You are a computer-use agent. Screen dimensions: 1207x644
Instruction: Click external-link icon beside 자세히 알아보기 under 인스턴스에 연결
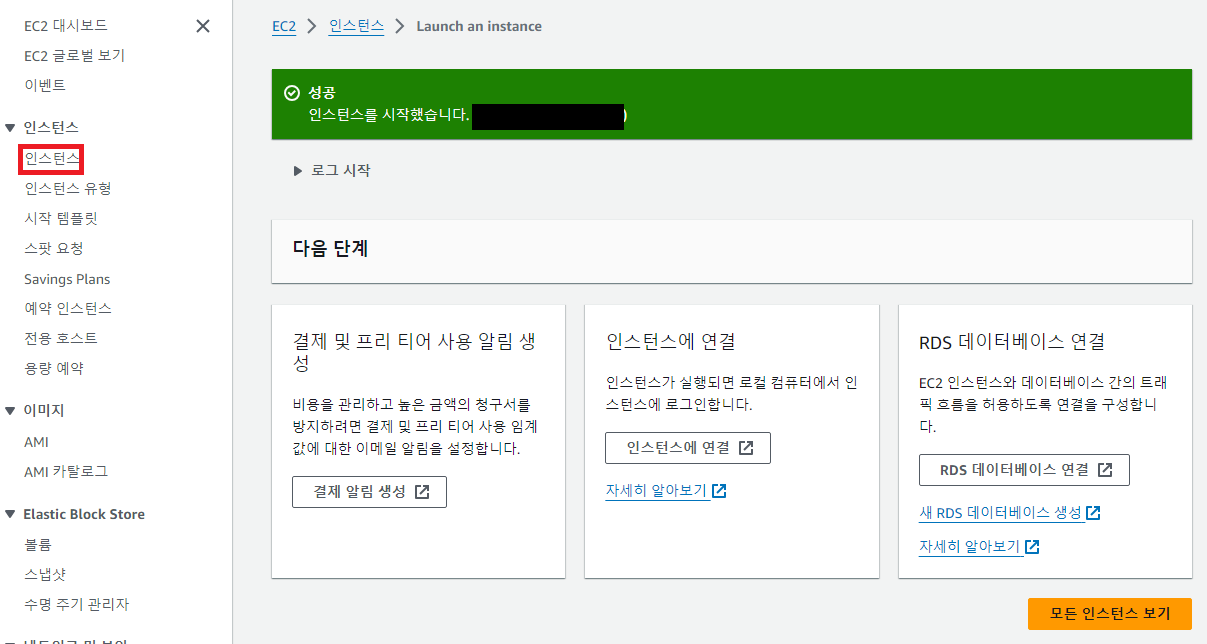(x=719, y=491)
